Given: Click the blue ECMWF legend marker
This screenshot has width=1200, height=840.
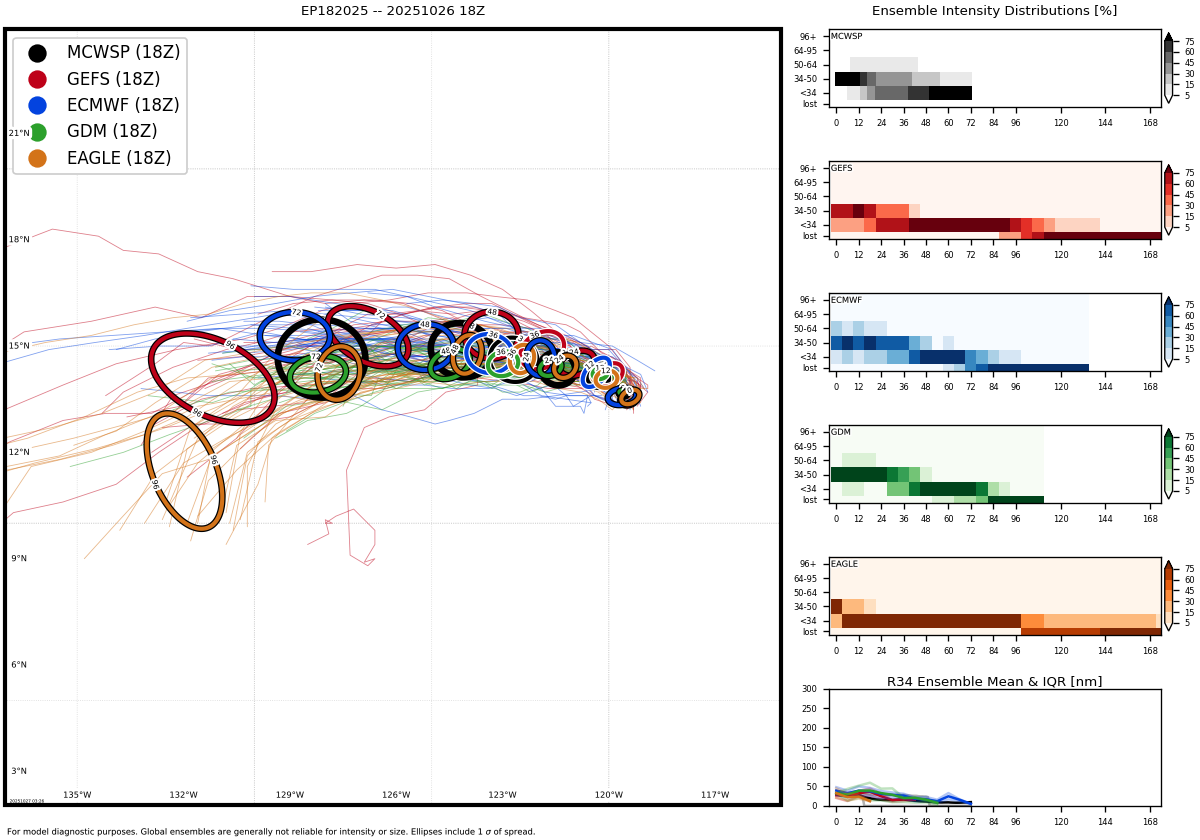Looking at the screenshot, I should [37, 105].
